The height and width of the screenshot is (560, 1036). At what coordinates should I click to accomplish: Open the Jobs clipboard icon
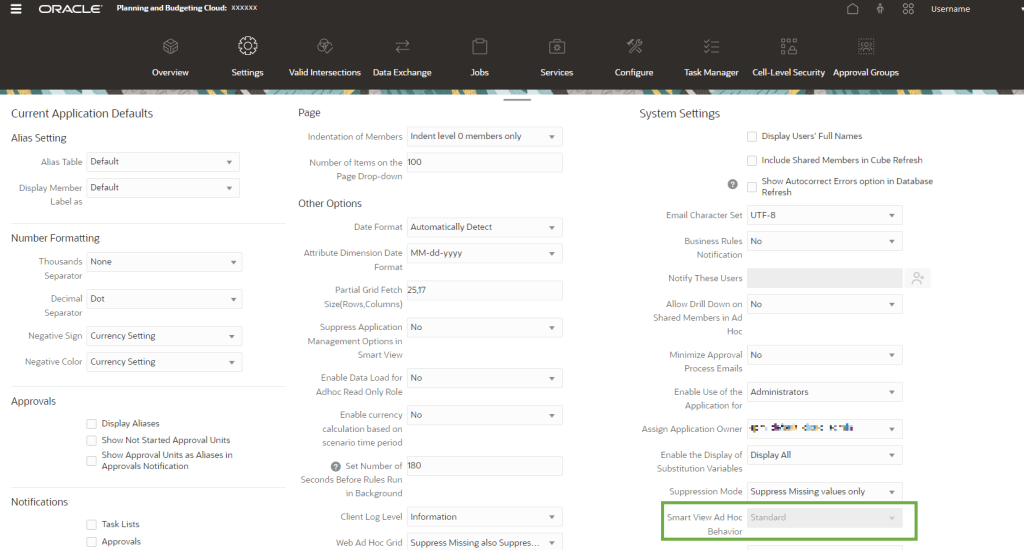(x=480, y=46)
